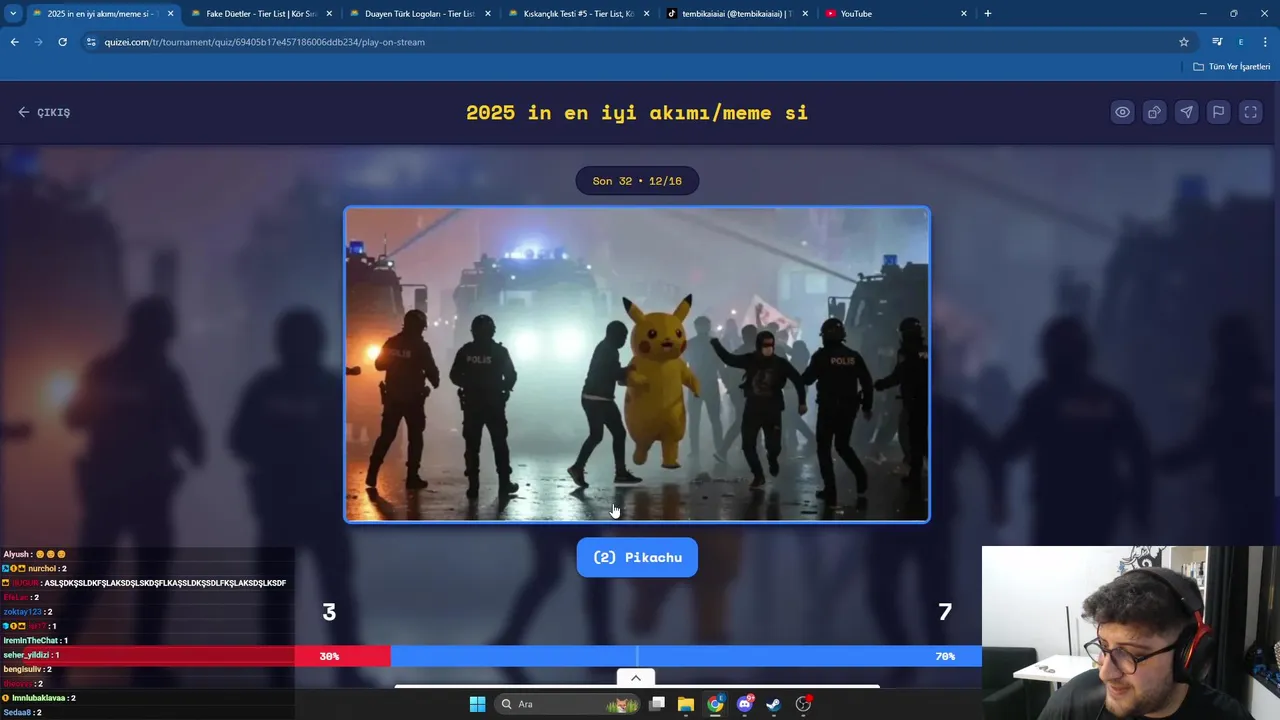Click chat message from IremInTheChat
Screen dimensions: 1280x720
tap(36, 640)
